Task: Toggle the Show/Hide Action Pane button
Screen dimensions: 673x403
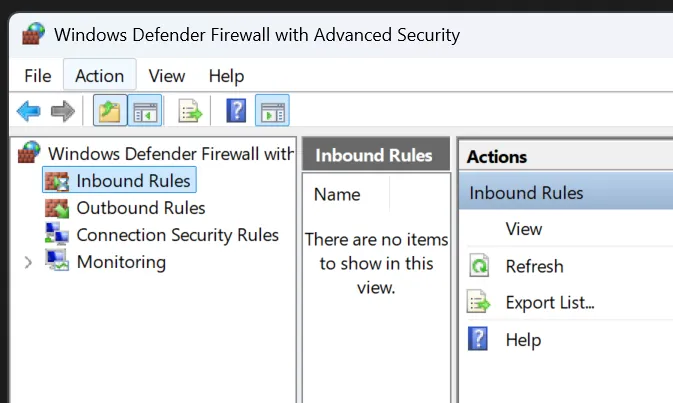Action: click(x=272, y=110)
